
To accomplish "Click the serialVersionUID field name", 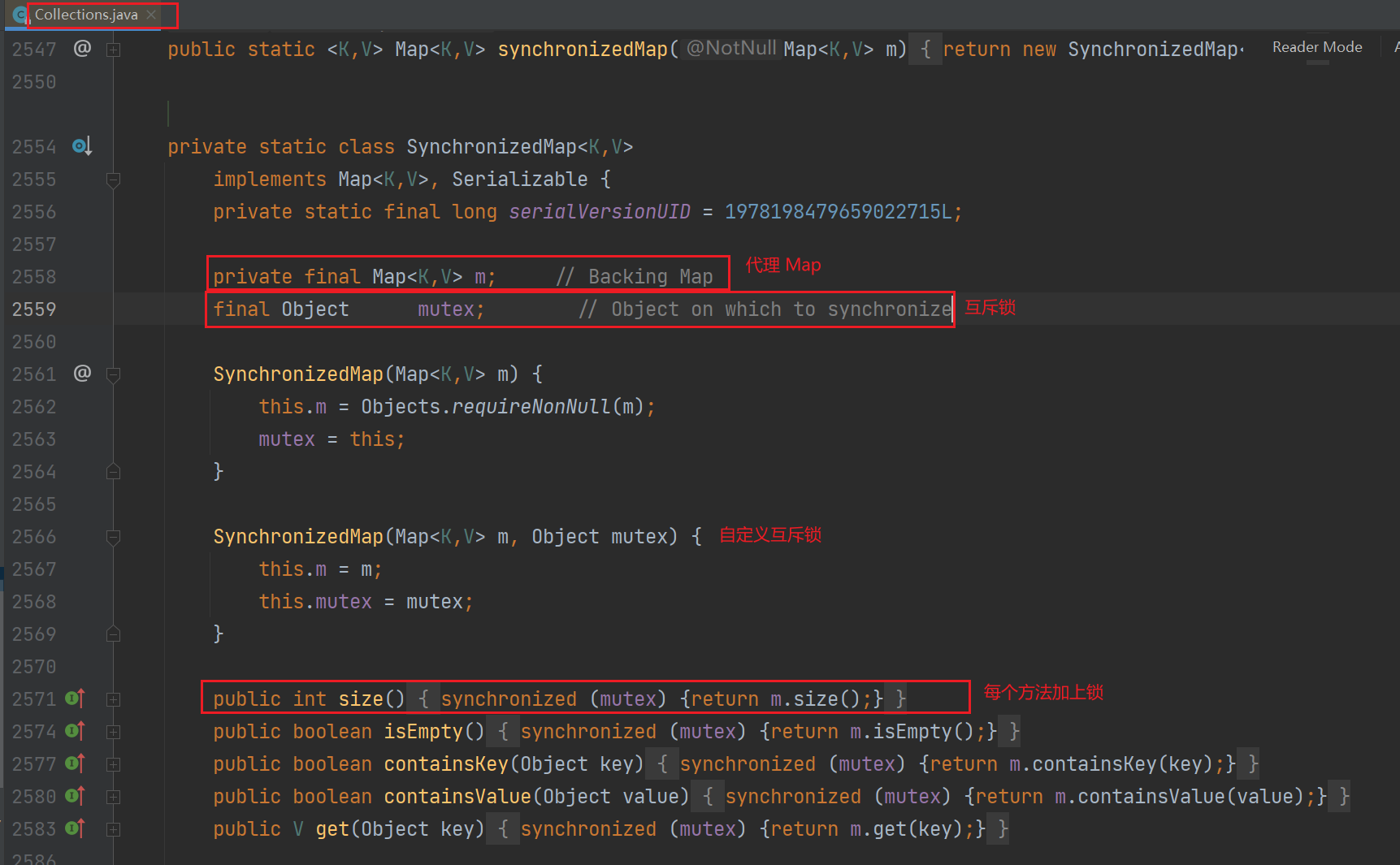I will click(599, 212).
